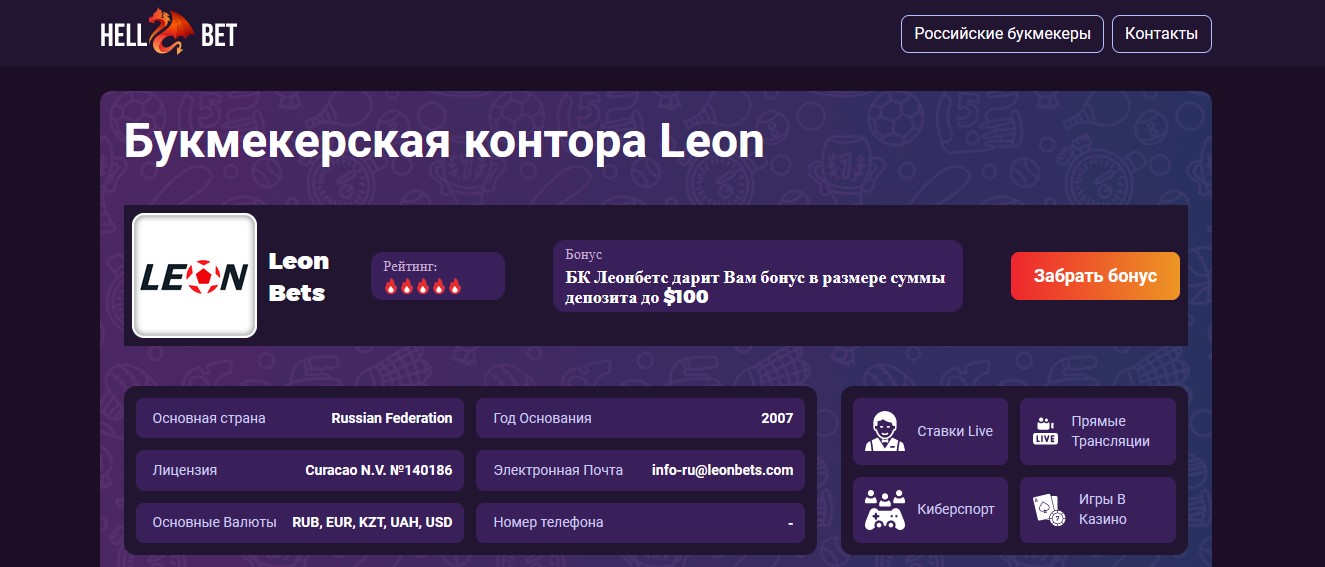
Task: Click the Киберспорт gamepad icon
Action: (x=885, y=510)
